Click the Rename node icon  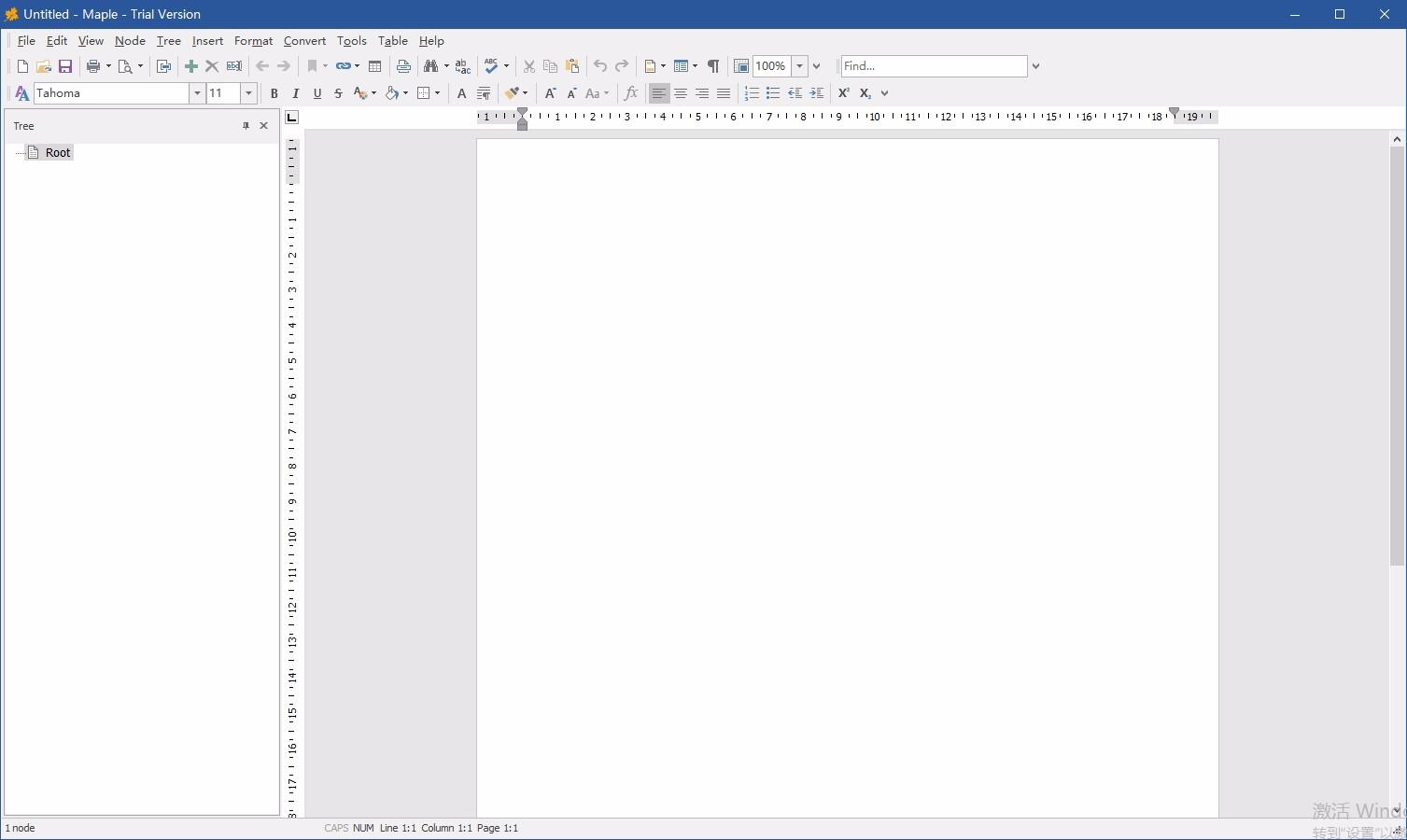tap(234, 66)
